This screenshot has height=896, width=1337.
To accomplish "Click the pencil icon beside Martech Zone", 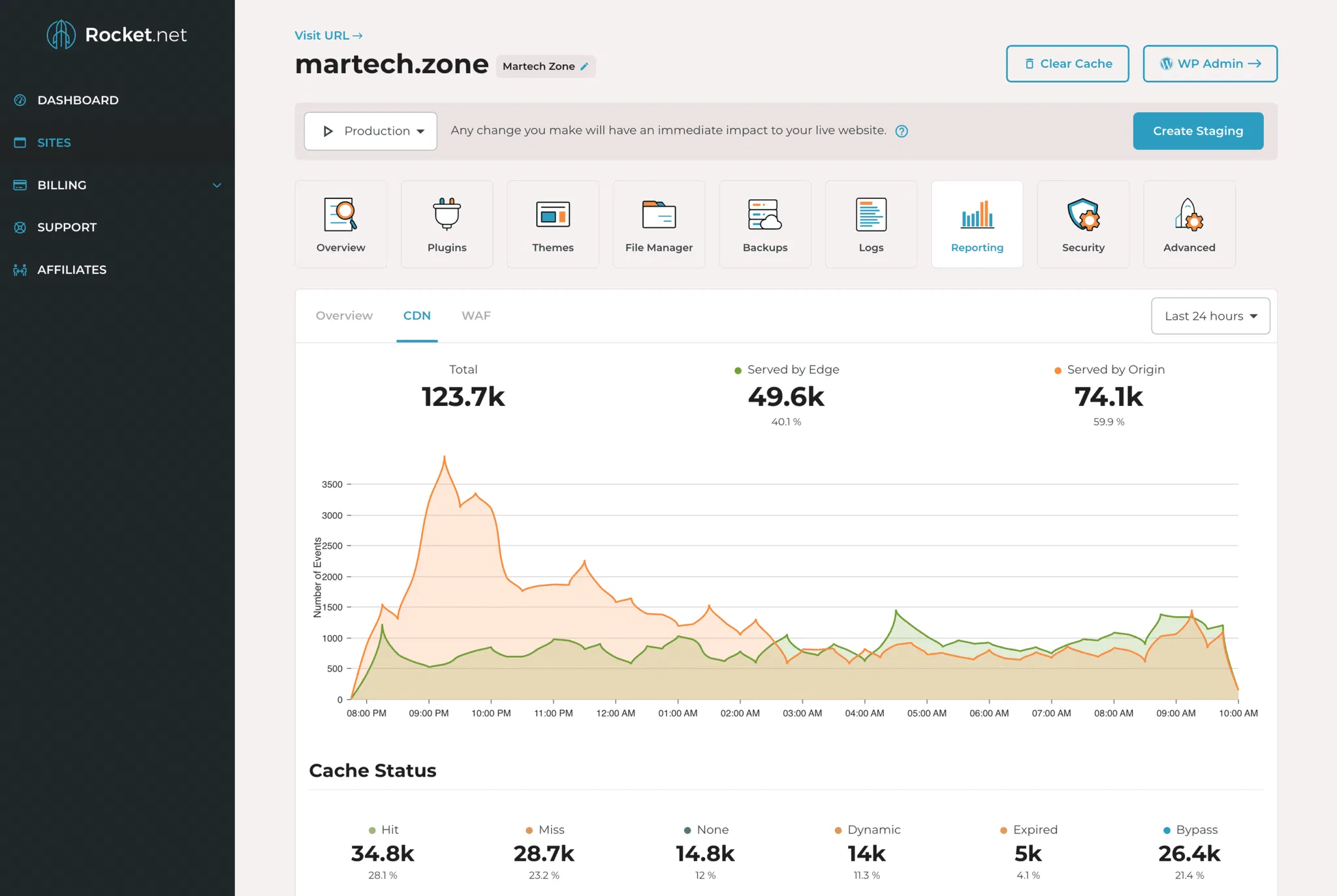I will pos(584,67).
